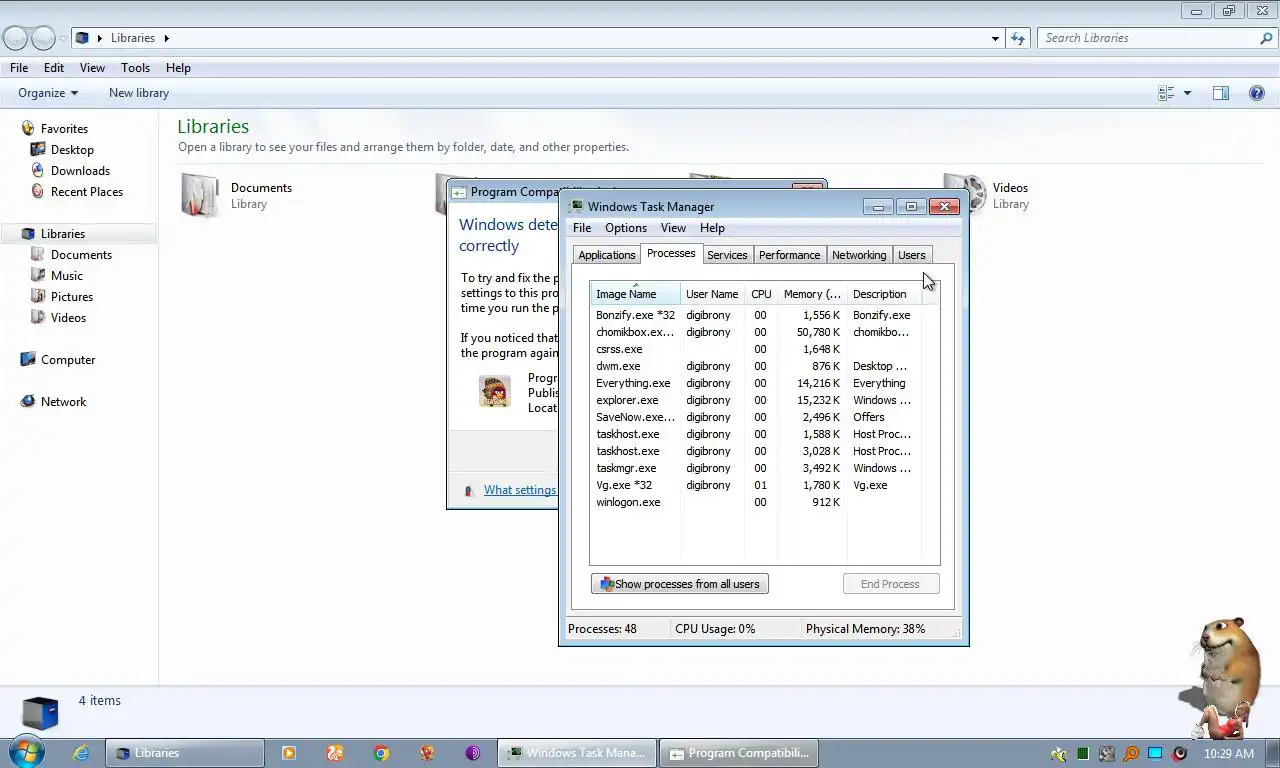Launch Google Chrome from the taskbar
1280x768 pixels.
click(381, 753)
